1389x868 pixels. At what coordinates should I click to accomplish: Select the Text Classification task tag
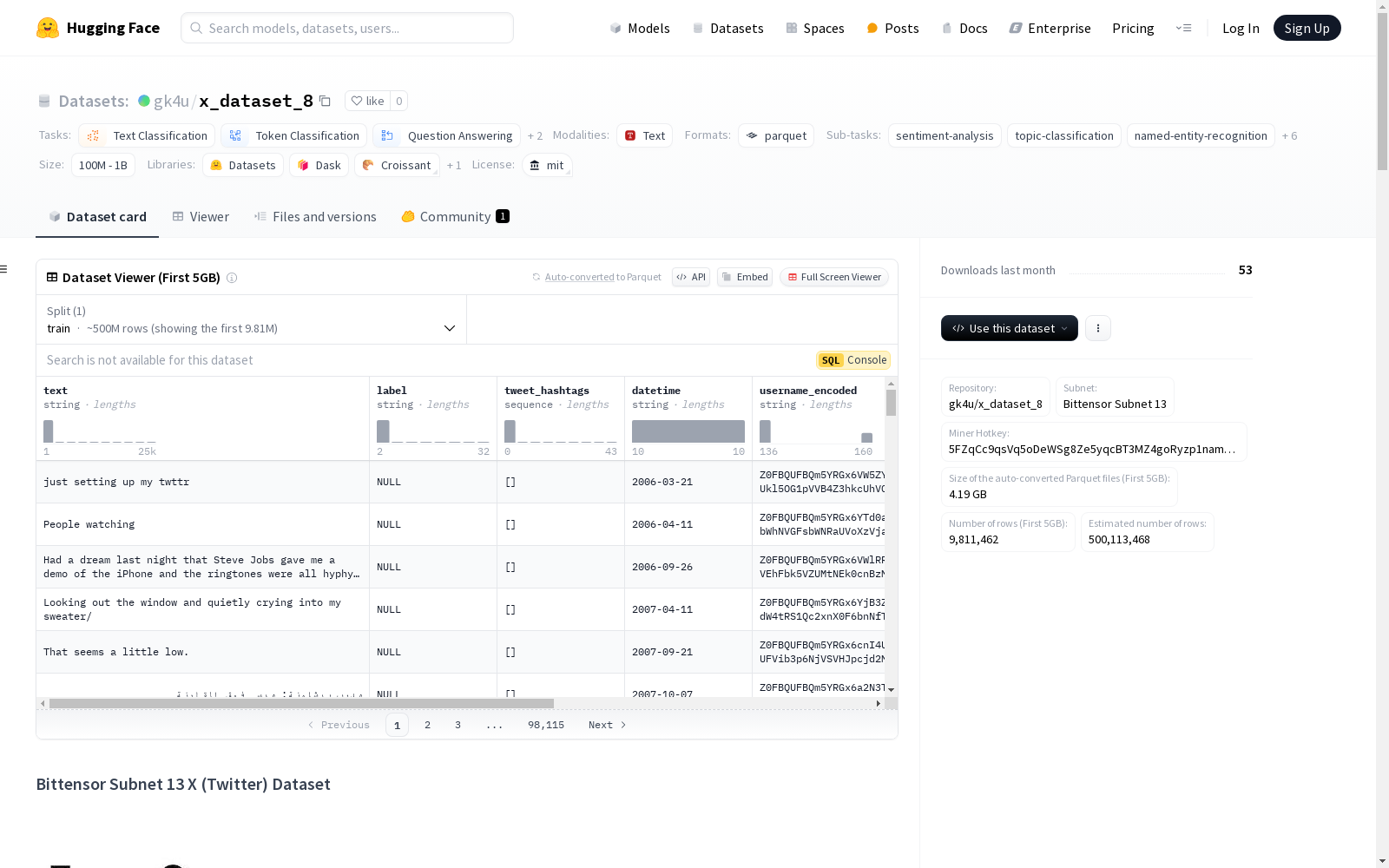tap(147, 135)
